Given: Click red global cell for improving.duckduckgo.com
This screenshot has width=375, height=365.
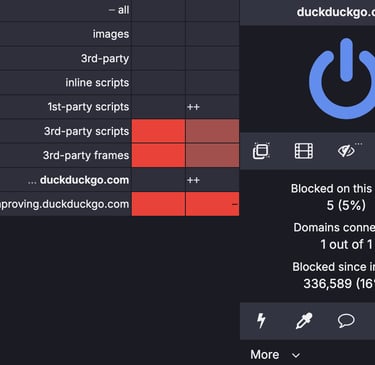Looking at the screenshot, I should point(158,204).
